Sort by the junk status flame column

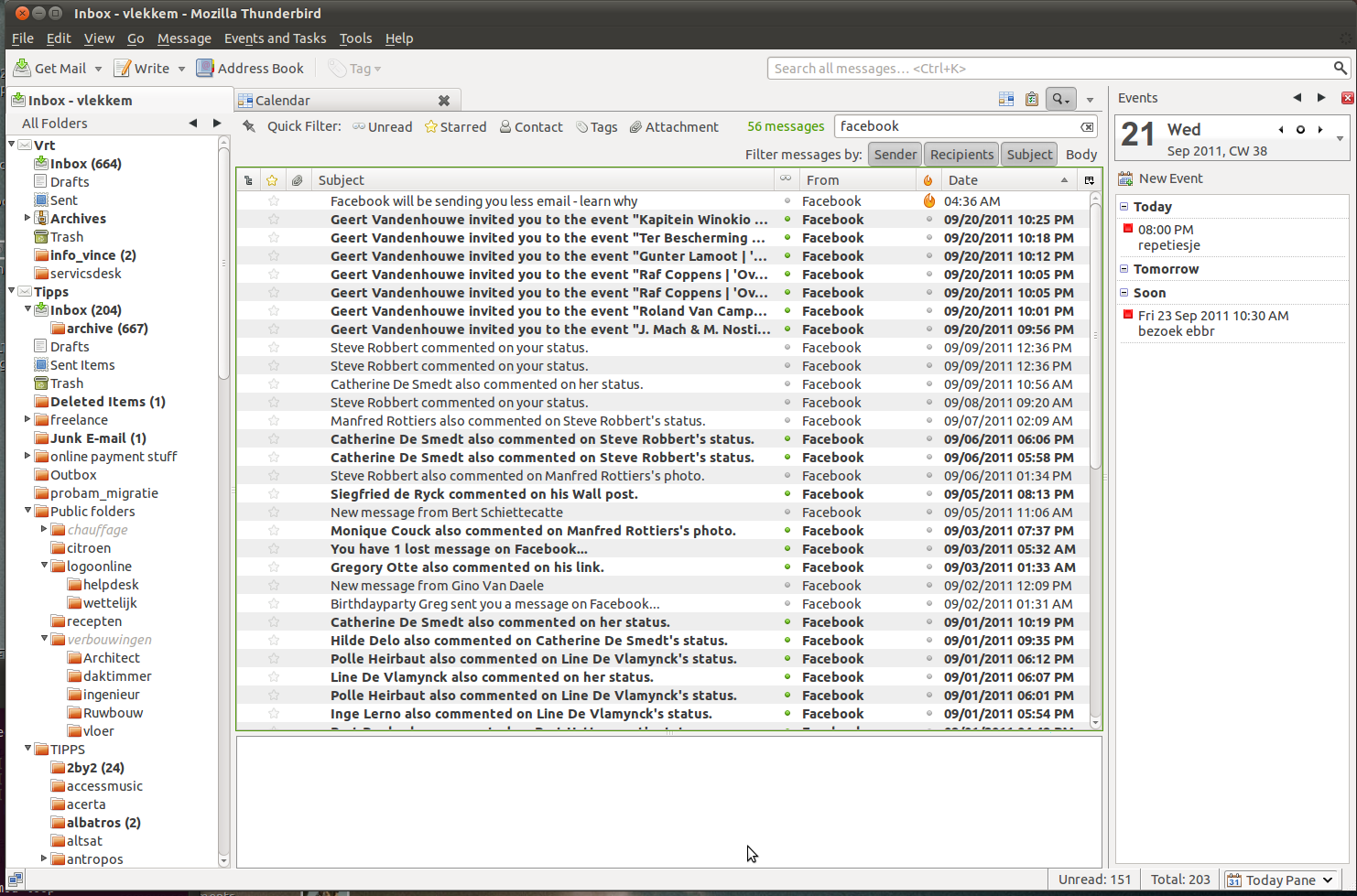pyautogui.click(x=928, y=180)
